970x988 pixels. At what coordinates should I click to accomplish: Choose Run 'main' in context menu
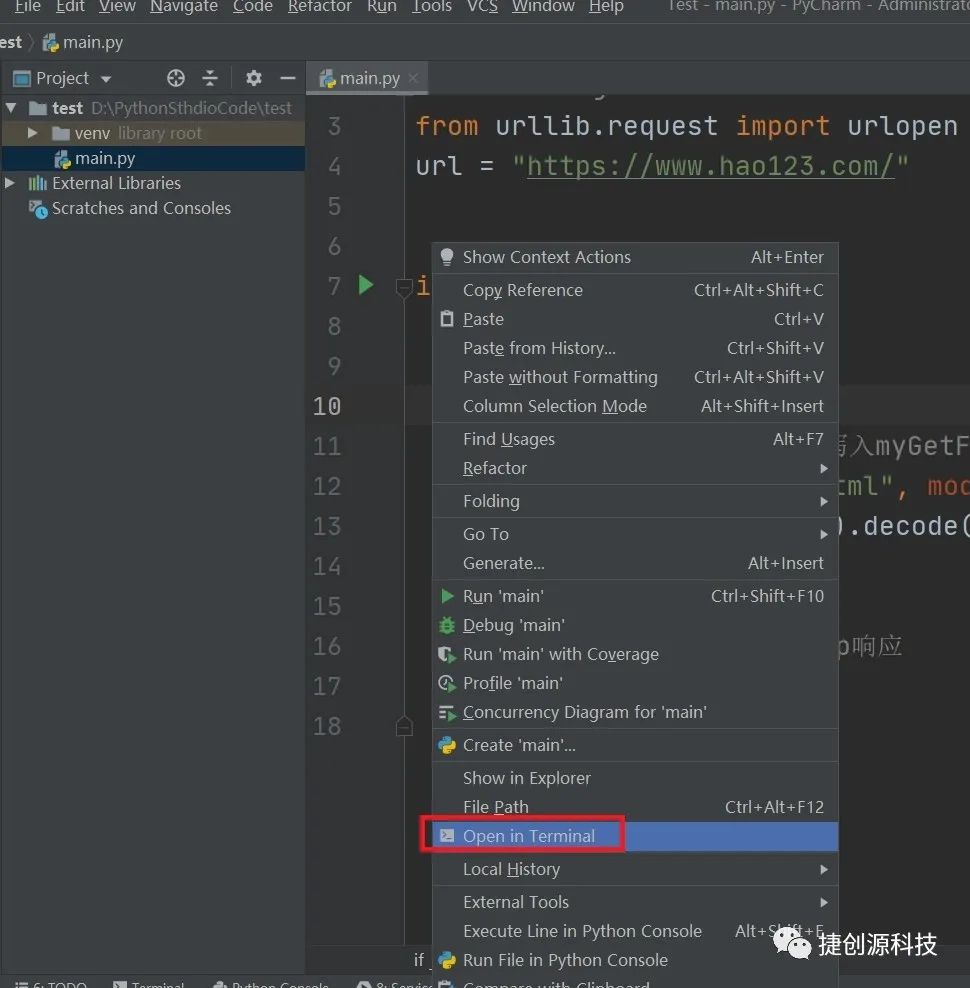635,596
